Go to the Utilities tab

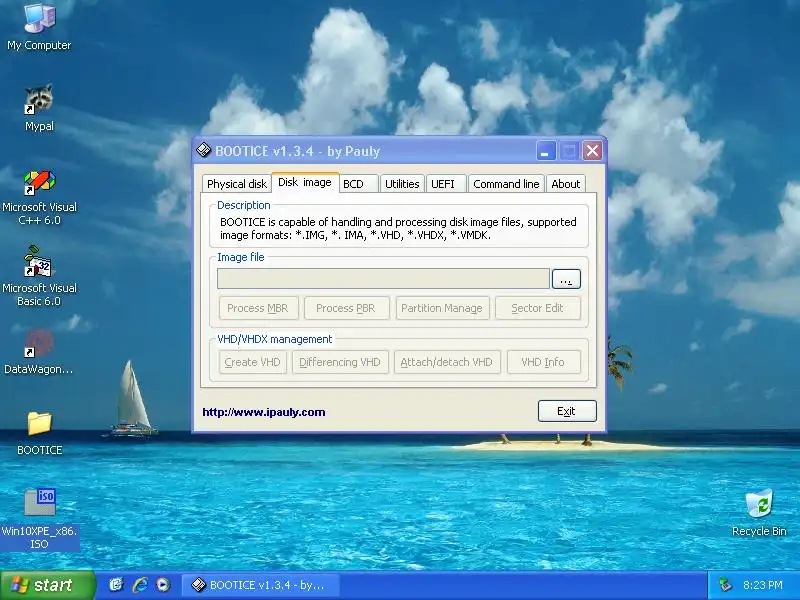[x=402, y=184]
